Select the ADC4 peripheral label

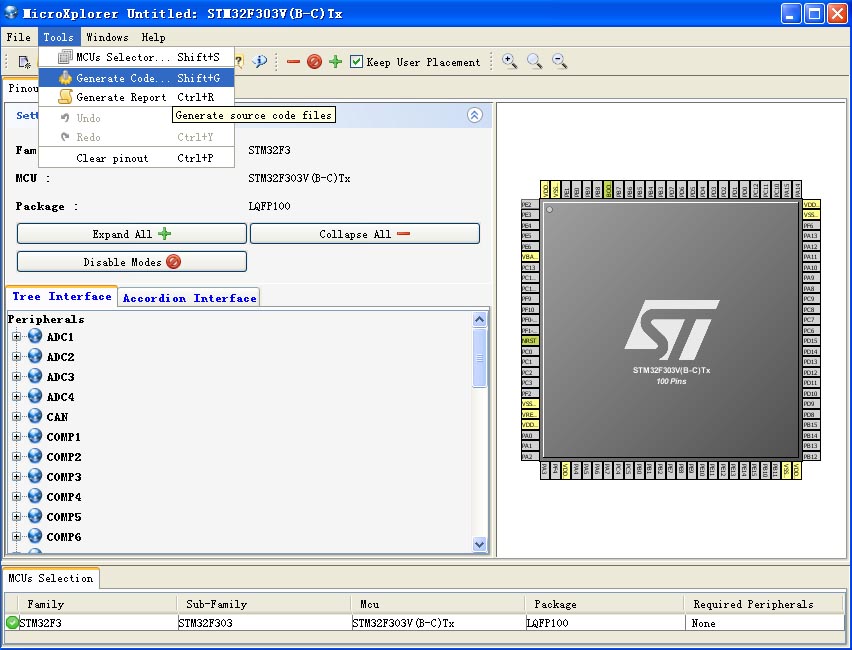pos(60,397)
